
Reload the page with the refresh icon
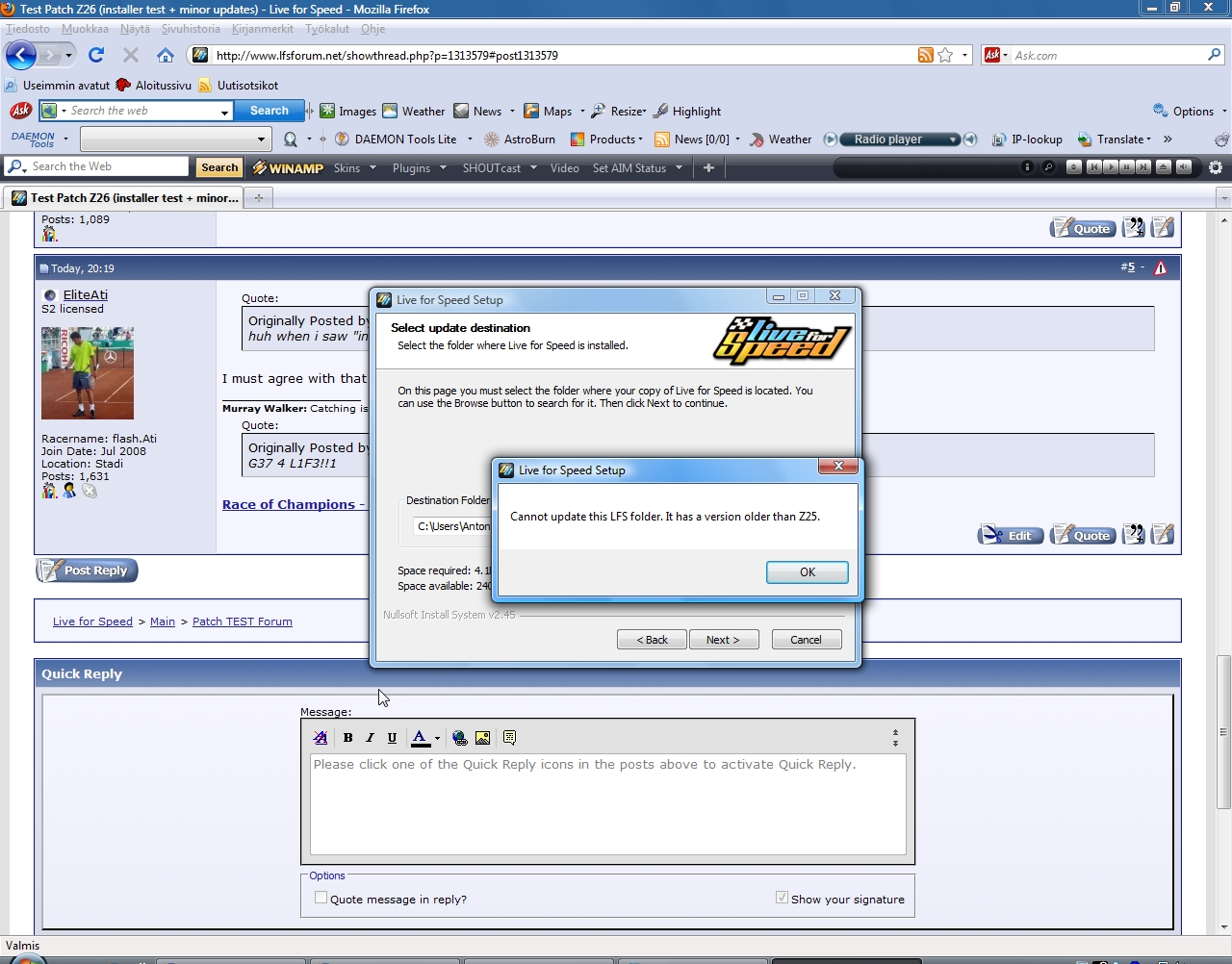[96, 55]
